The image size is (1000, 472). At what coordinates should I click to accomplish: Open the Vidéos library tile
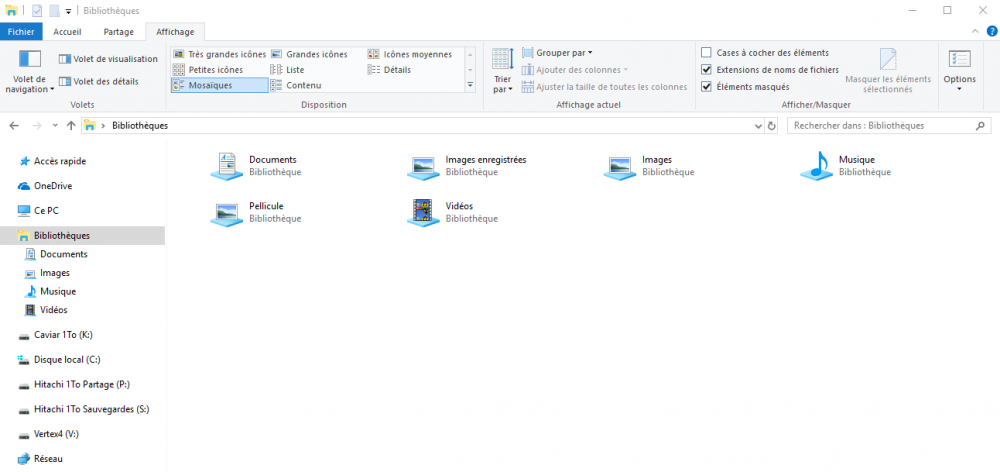click(x=453, y=212)
